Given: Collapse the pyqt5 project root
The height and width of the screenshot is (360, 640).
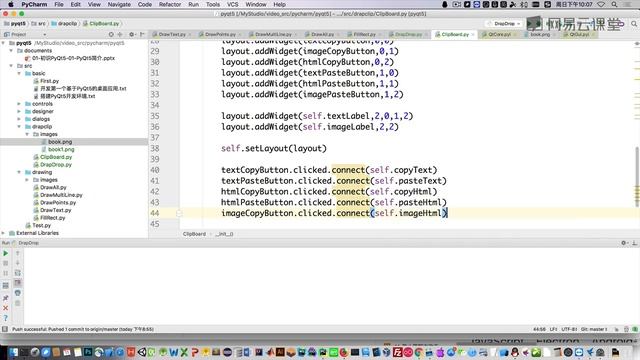Looking at the screenshot, I should tap(4, 43).
